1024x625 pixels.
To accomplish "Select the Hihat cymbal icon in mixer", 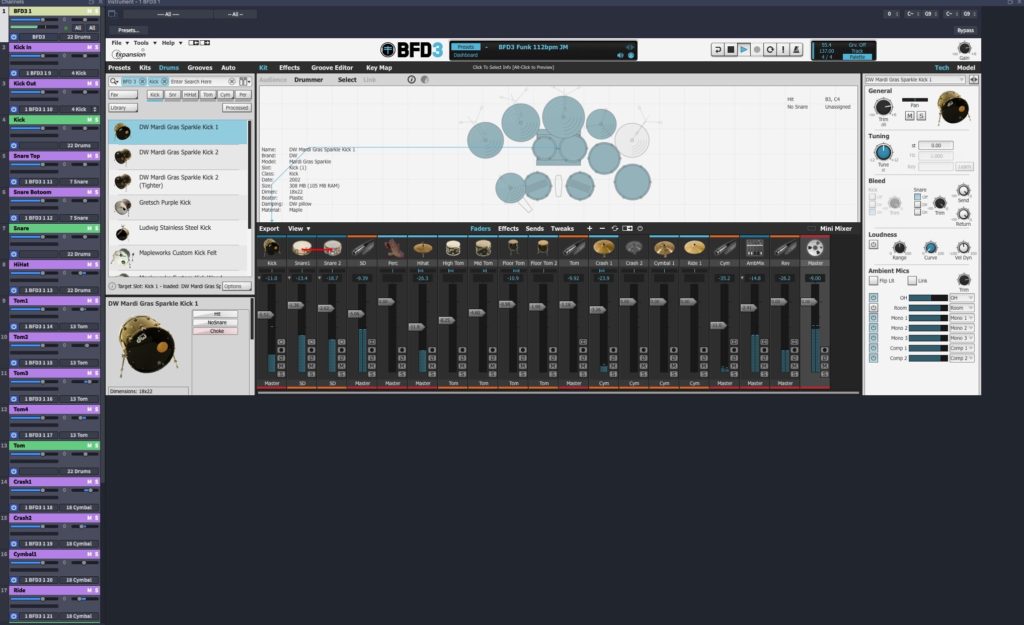I will 423,248.
